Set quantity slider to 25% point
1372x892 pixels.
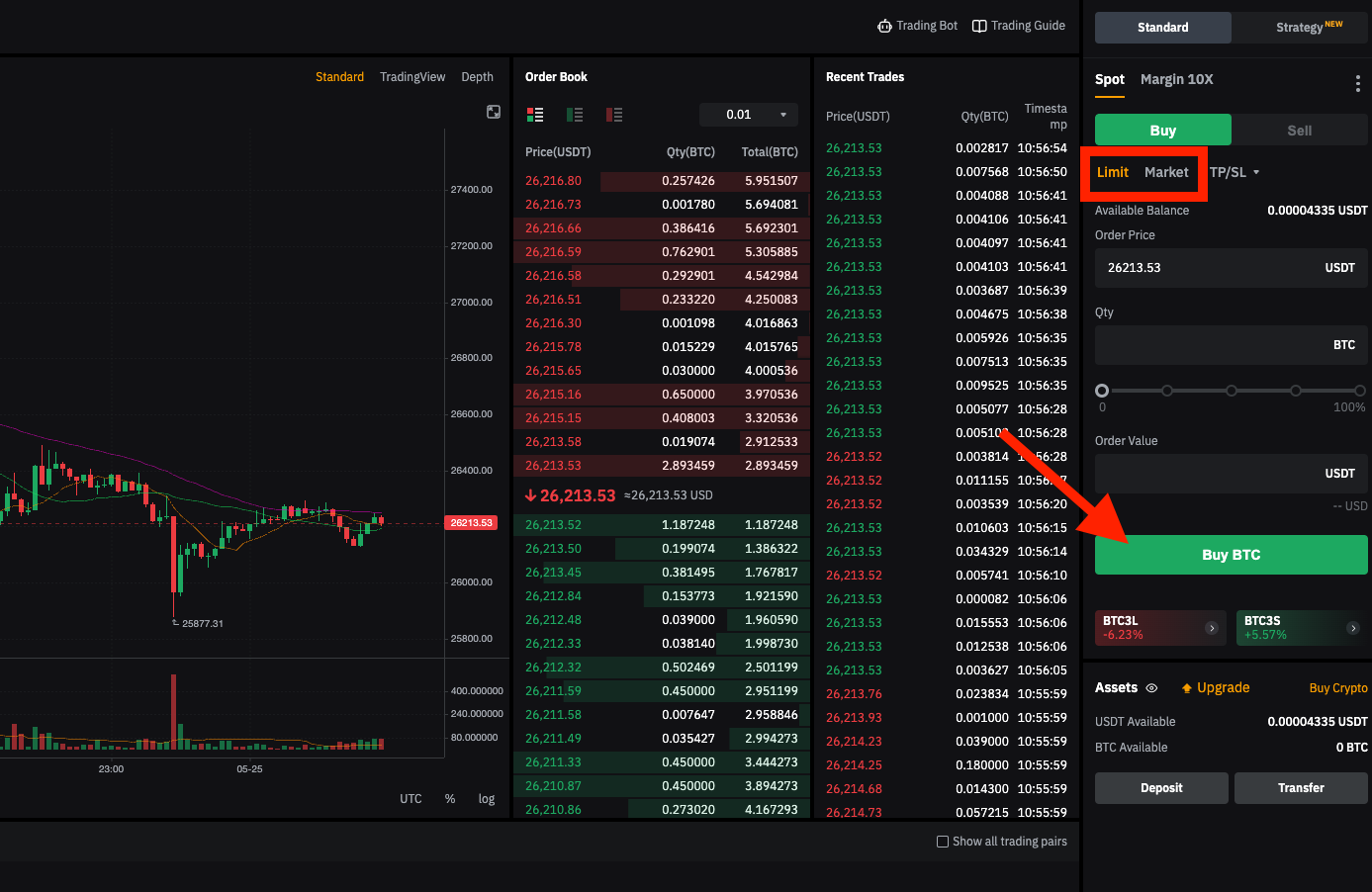(x=1167, y=391)
